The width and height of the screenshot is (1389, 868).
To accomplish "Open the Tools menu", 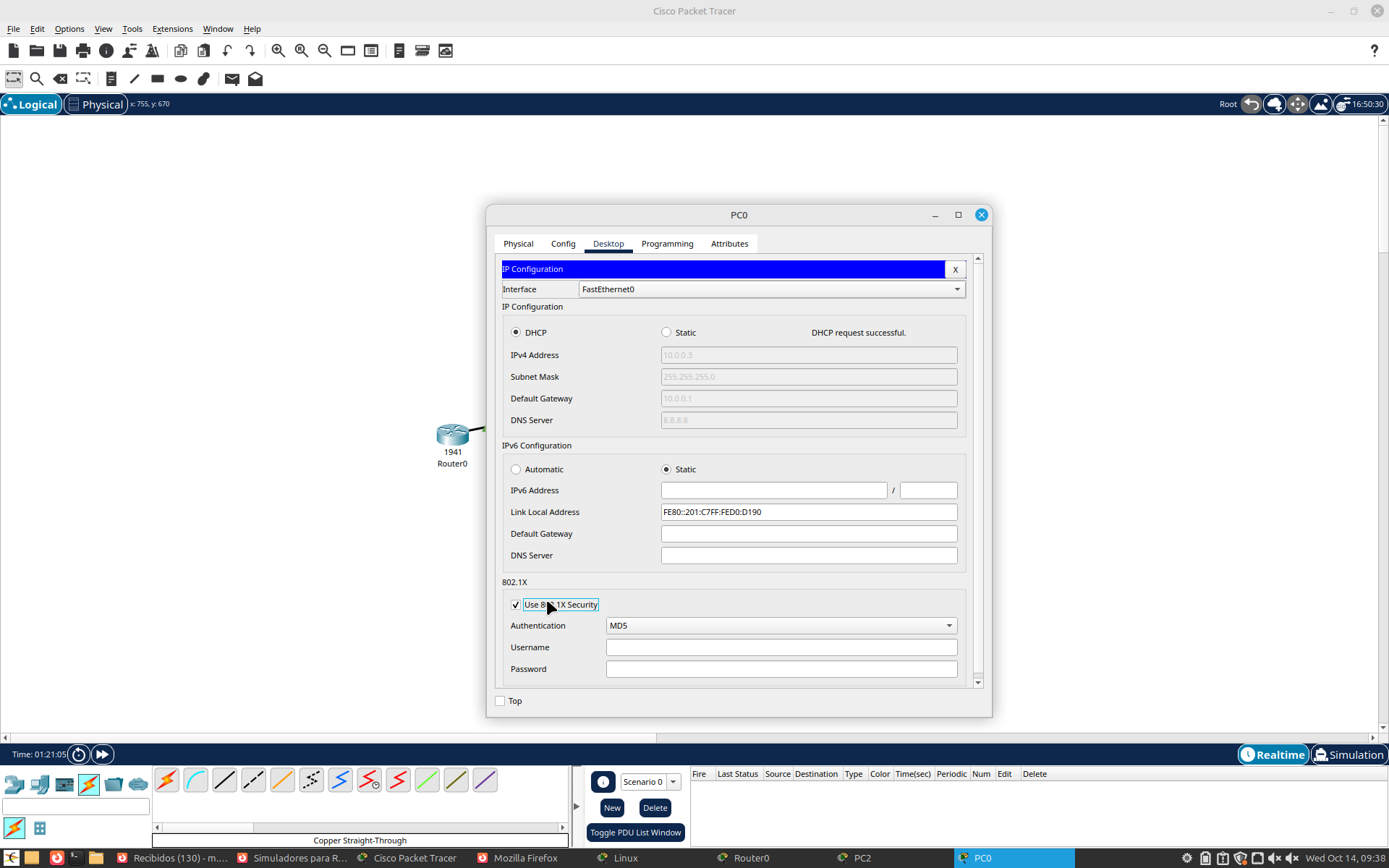I will [132, 29].
